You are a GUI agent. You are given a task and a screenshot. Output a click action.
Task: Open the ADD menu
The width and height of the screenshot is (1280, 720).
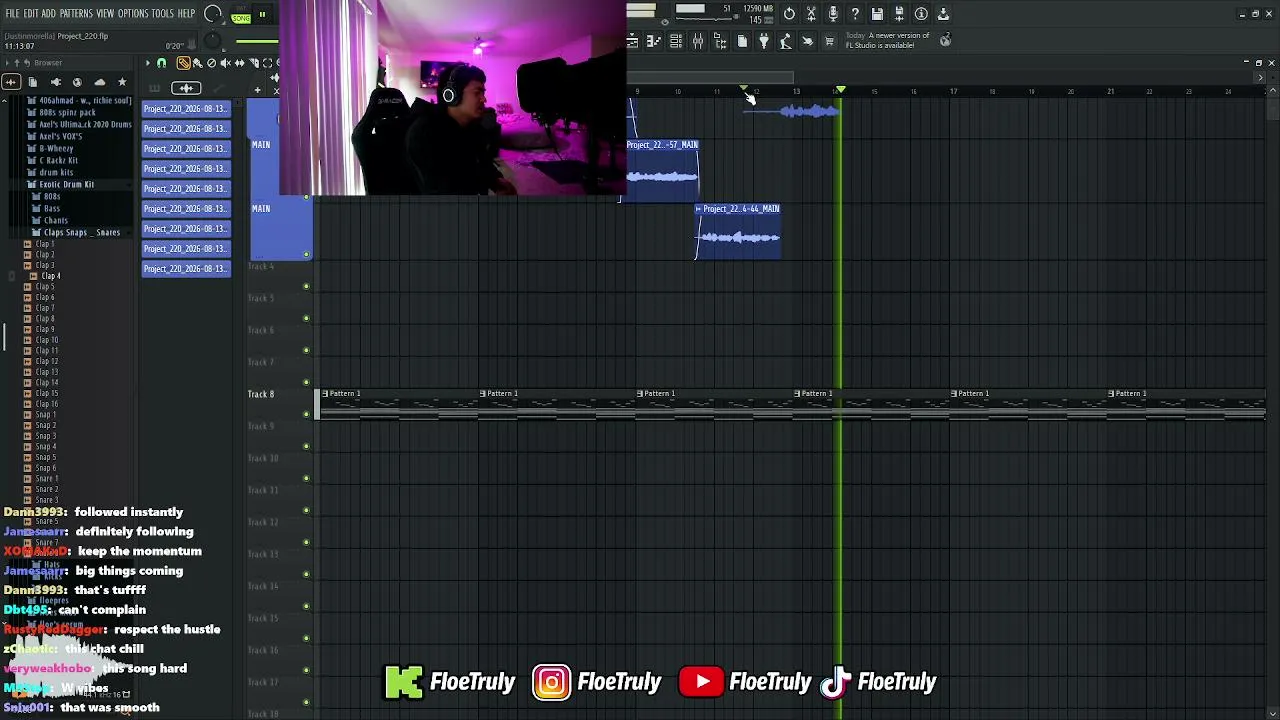click(x=48, y=14)
